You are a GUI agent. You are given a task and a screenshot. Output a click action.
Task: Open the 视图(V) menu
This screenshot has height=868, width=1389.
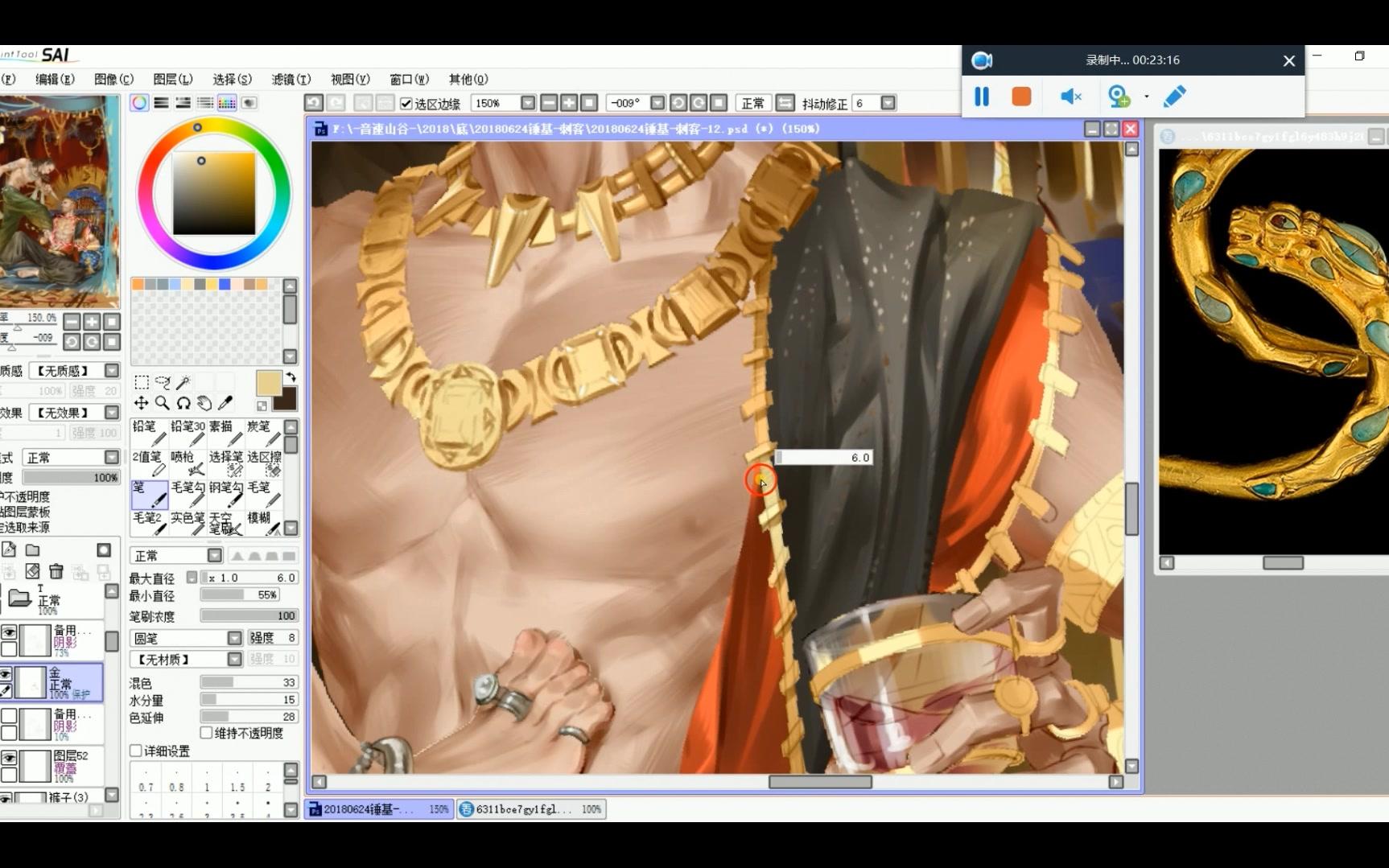pyautogui.click(x=350, y=79)
